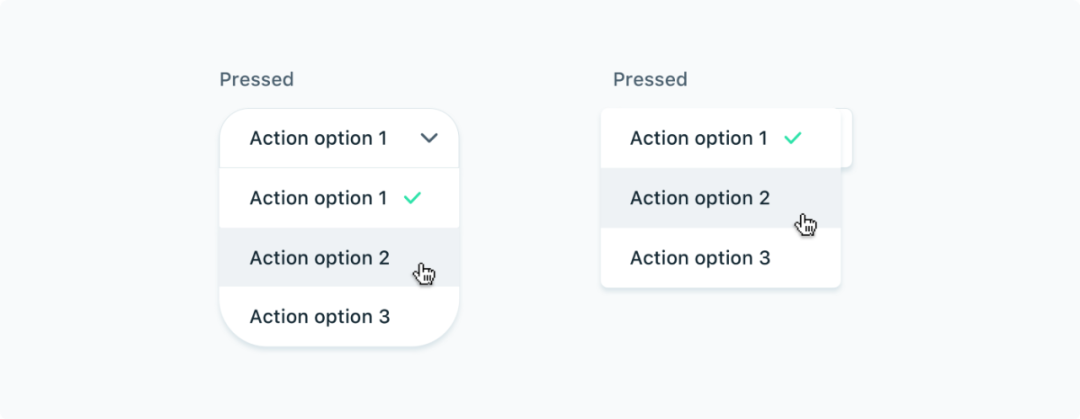The height and width of the screenshot is (419, 1080).
Task: Click the divider line under the left dropdown header
Action: [x=339, y=167]
